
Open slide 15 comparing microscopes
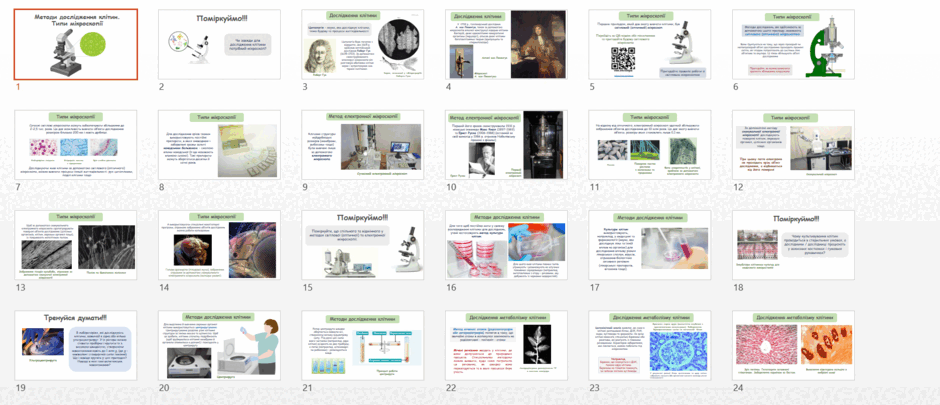(x=363, y=245)
